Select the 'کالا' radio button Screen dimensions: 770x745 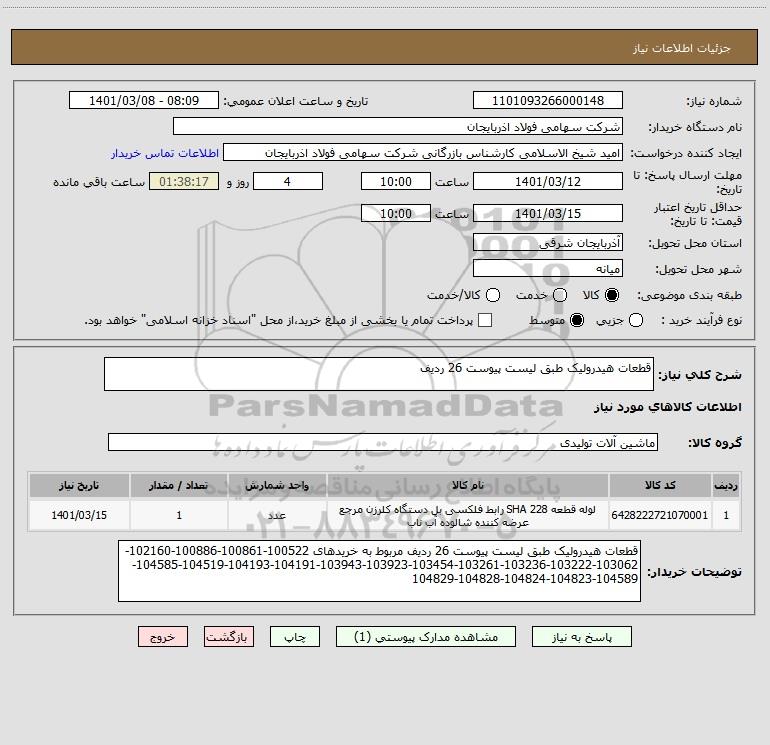pyautogui.click(x=612, y=295)
